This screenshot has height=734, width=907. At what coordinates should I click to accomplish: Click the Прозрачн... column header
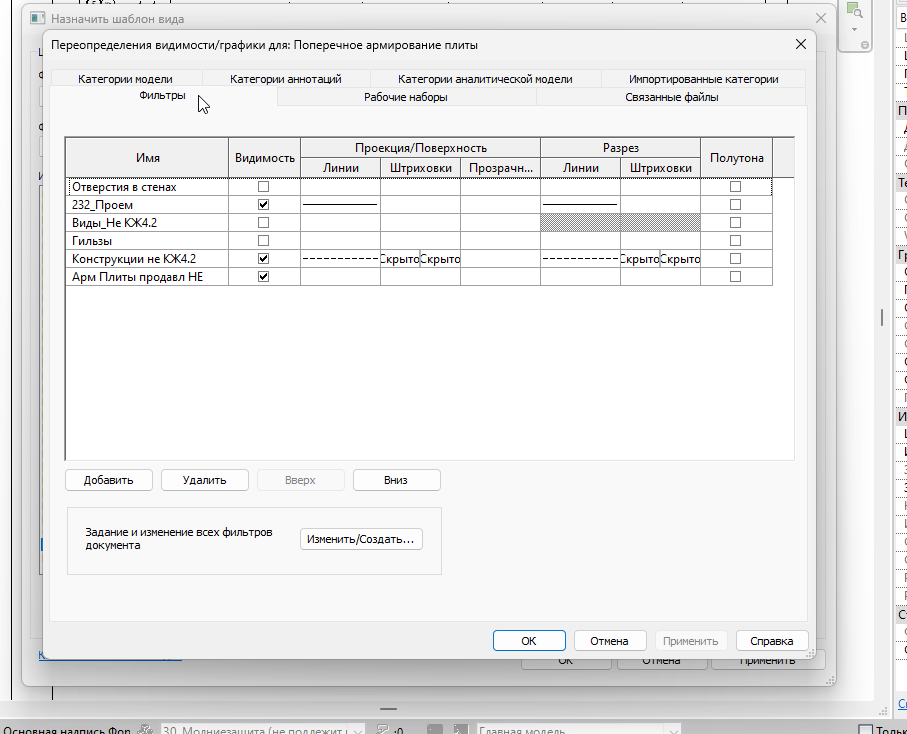point(500,168)
